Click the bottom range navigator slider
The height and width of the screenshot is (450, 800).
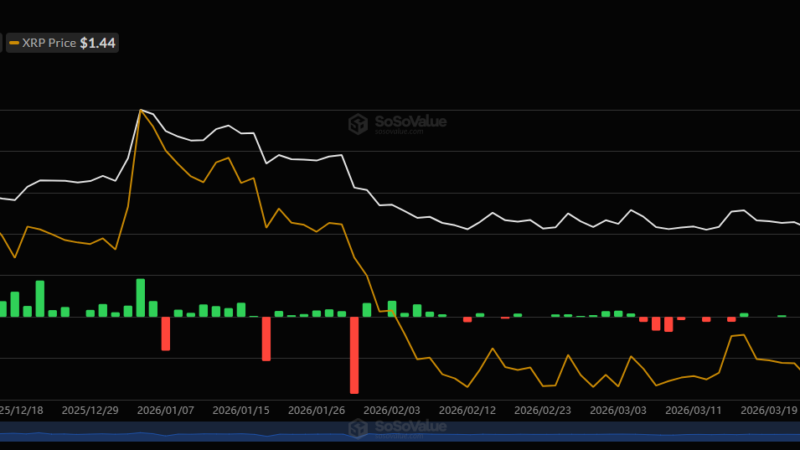click(400, 432)
